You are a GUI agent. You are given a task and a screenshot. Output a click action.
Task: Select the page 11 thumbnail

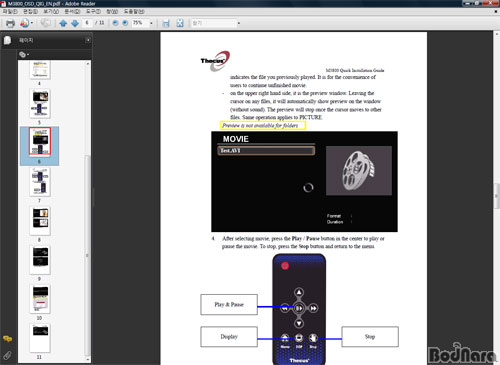coord(40,338)
